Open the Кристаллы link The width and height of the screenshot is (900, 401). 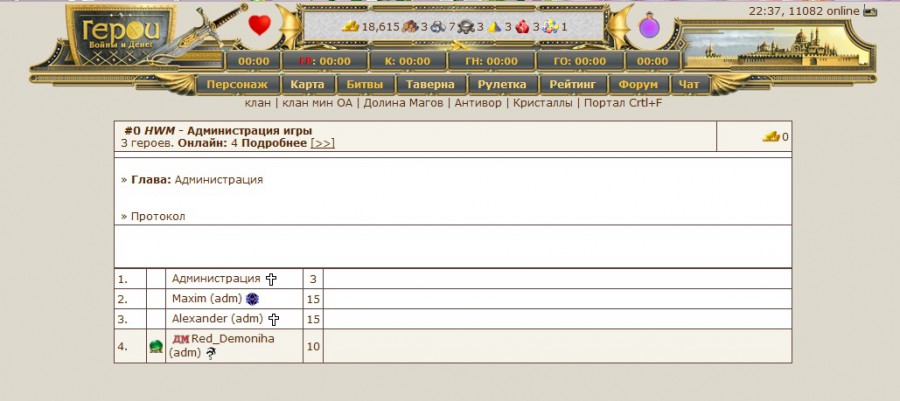[x=542, y=103]
